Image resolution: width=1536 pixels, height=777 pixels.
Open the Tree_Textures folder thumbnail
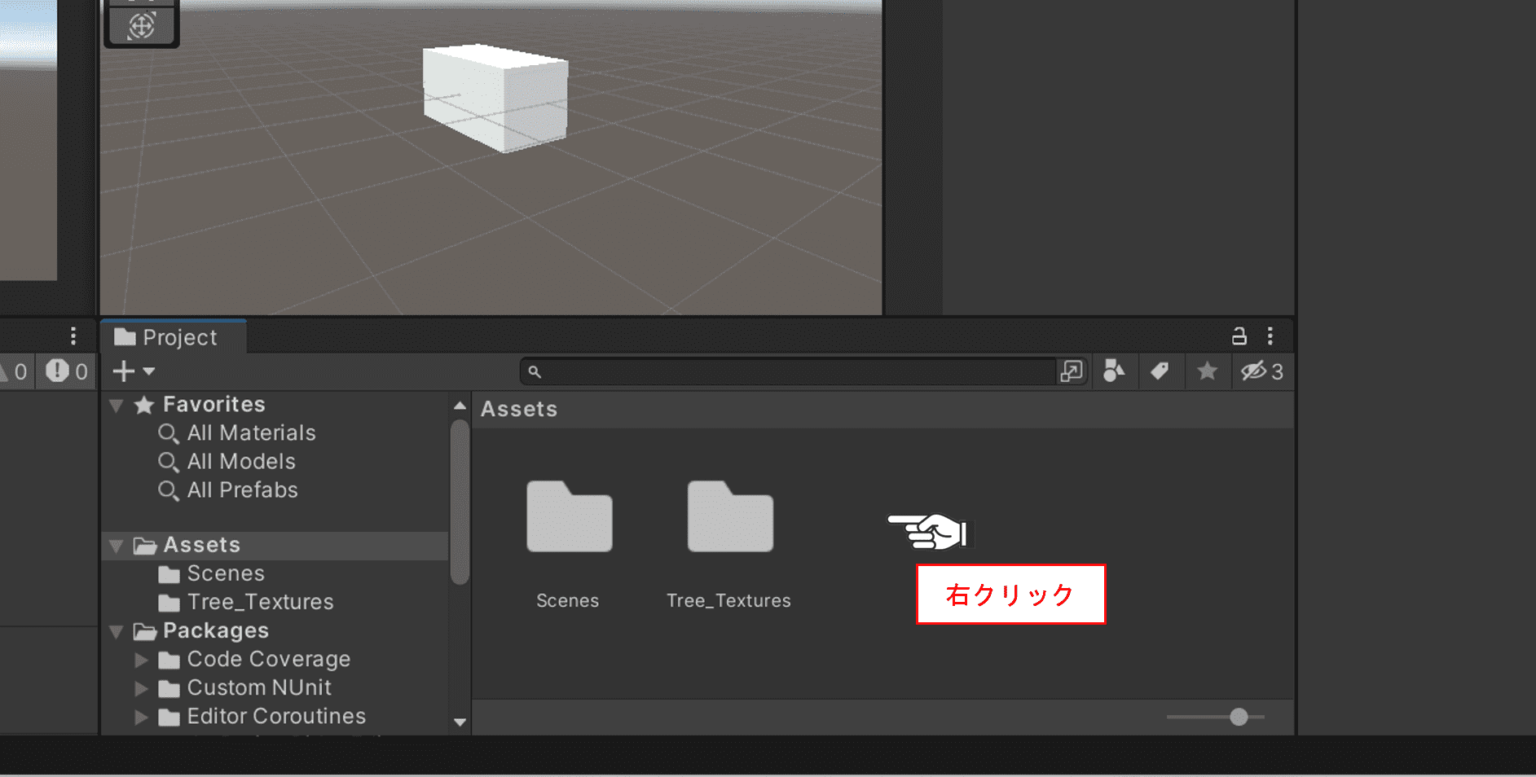tap(729, 517)
